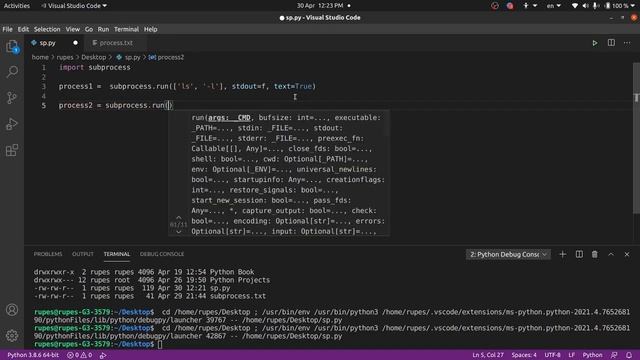Open the Terminal menu
Screen dimensions: 640x360
pos(127,29)
